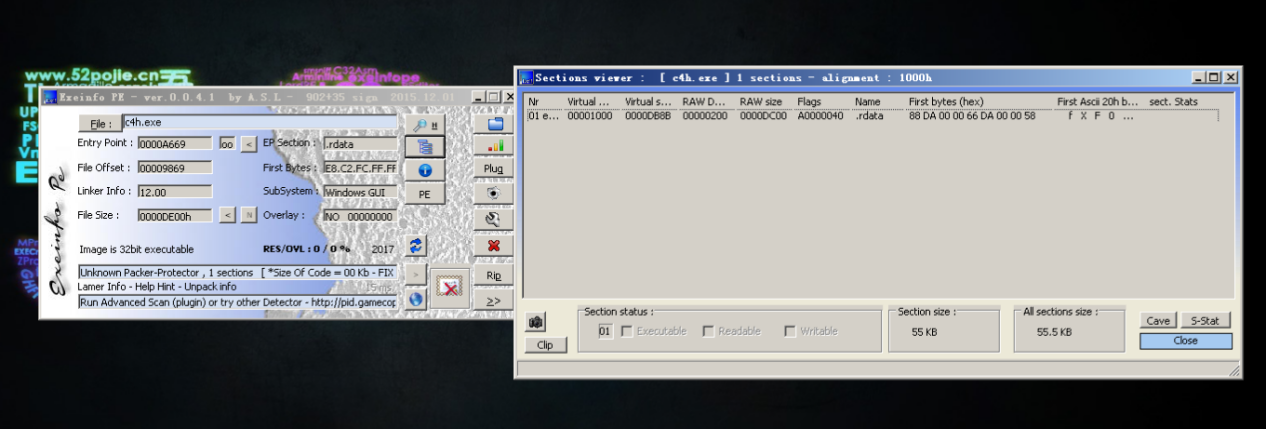Click the magnifier scan icon button

(425, 125)
